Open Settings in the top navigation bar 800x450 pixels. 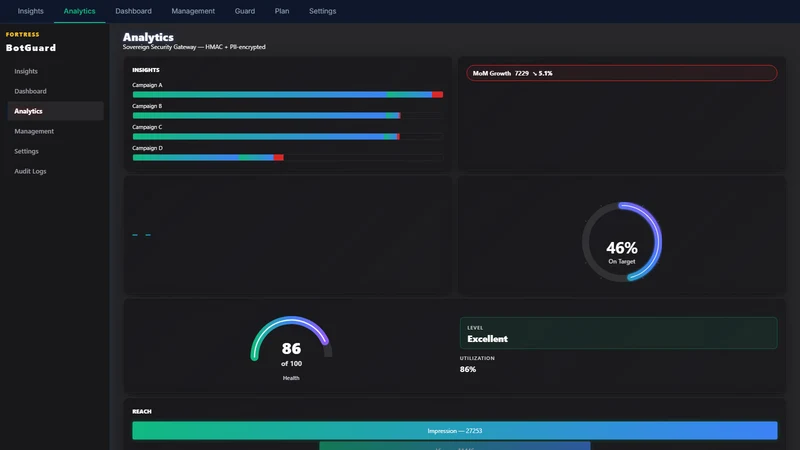pos(322,11)
